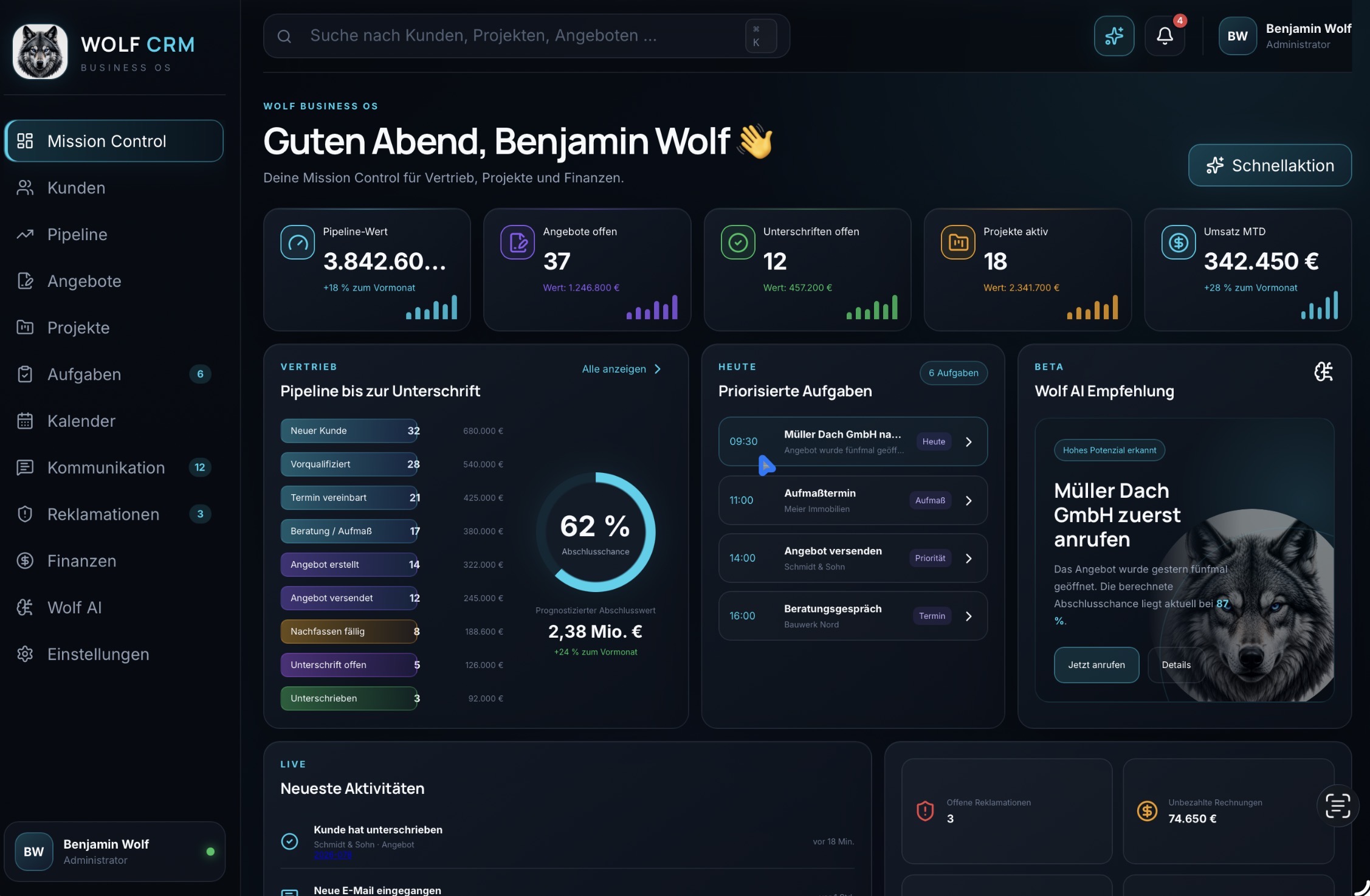This screenshot has width=1370, height=896.
Task: Click the Projekte aktiv folder icon
Action: pyautogui.click(x=958, y=242)
